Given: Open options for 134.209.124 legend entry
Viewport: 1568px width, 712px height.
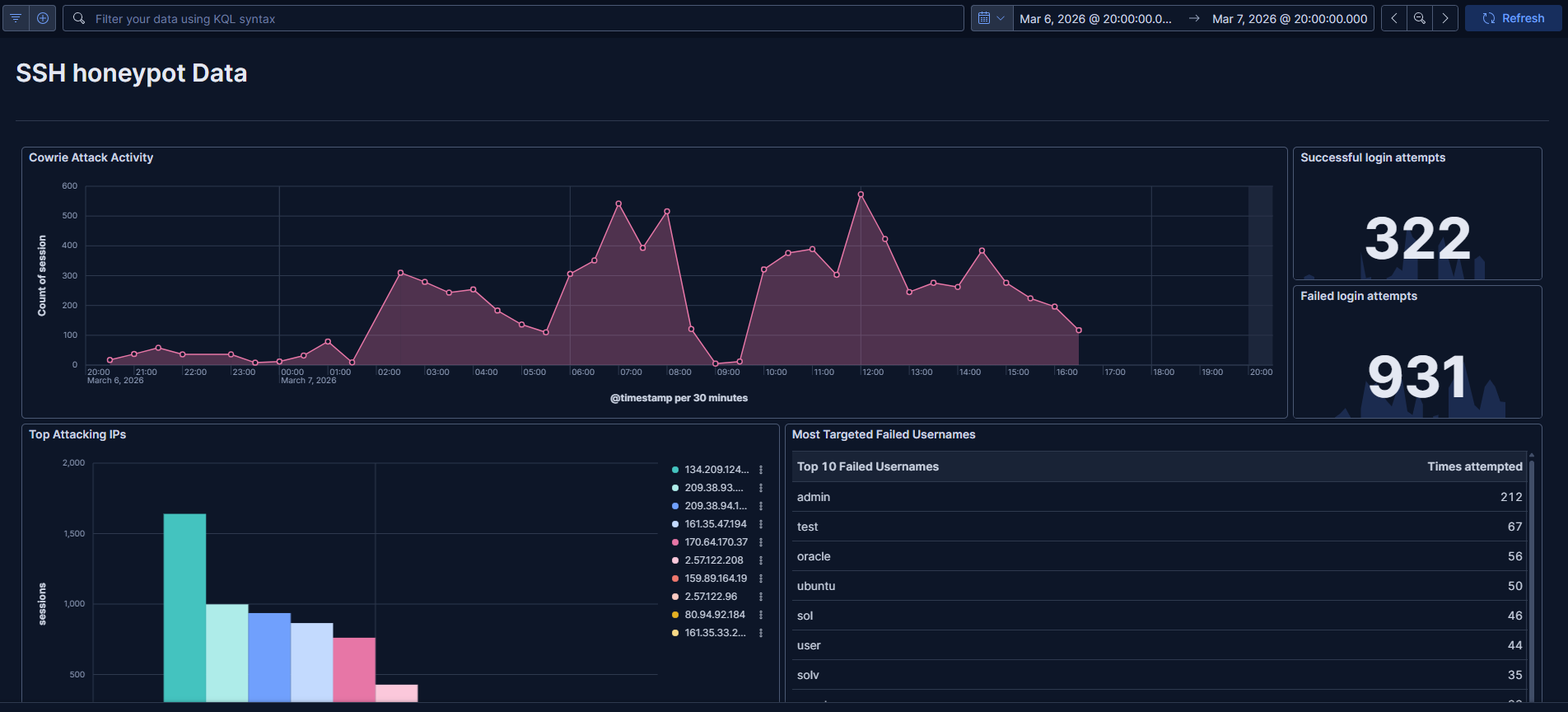Looking at the screenshot, I should [761, 470].
